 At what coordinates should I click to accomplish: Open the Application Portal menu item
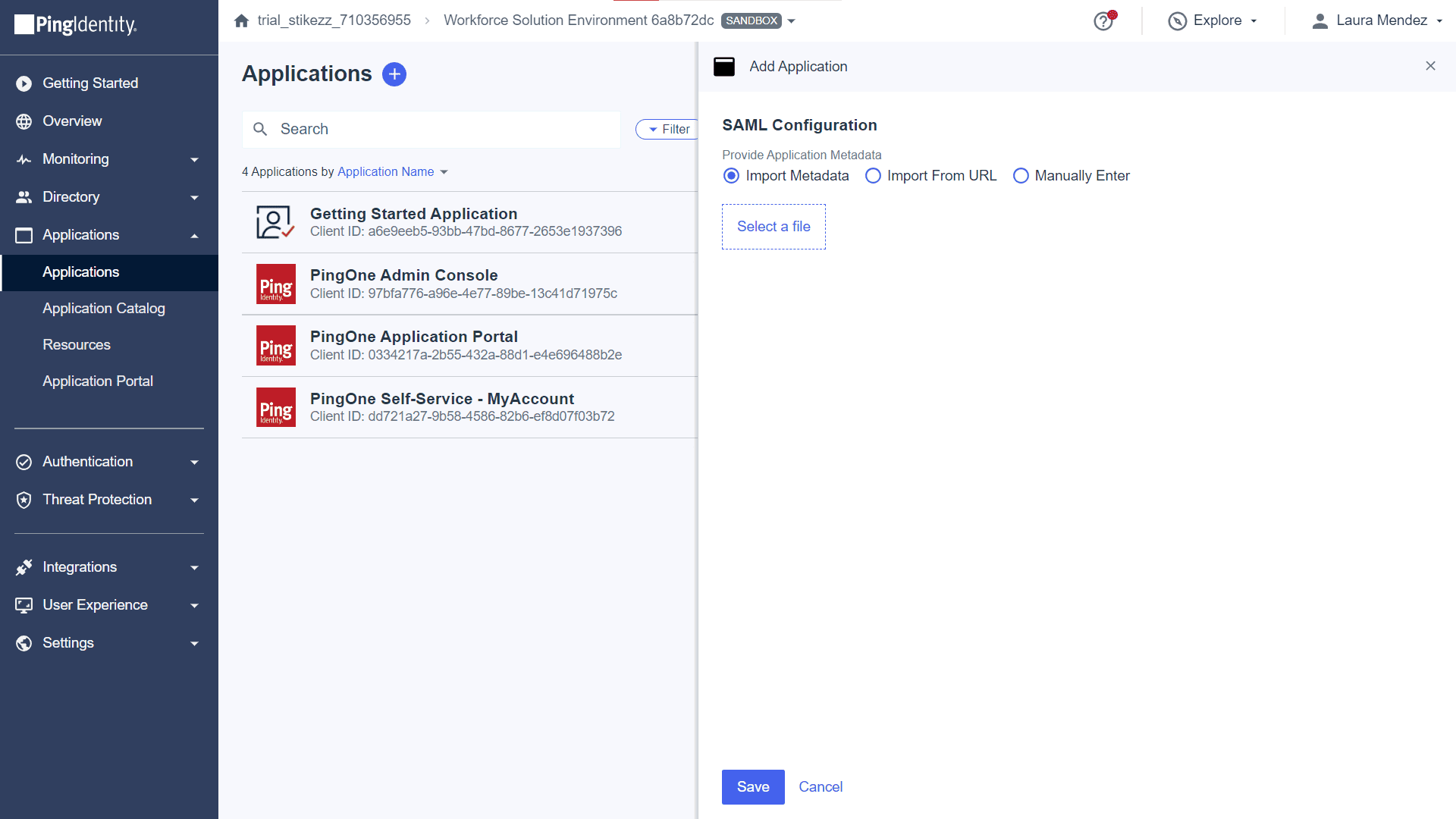pyautogui.click(x=97, y=381)
